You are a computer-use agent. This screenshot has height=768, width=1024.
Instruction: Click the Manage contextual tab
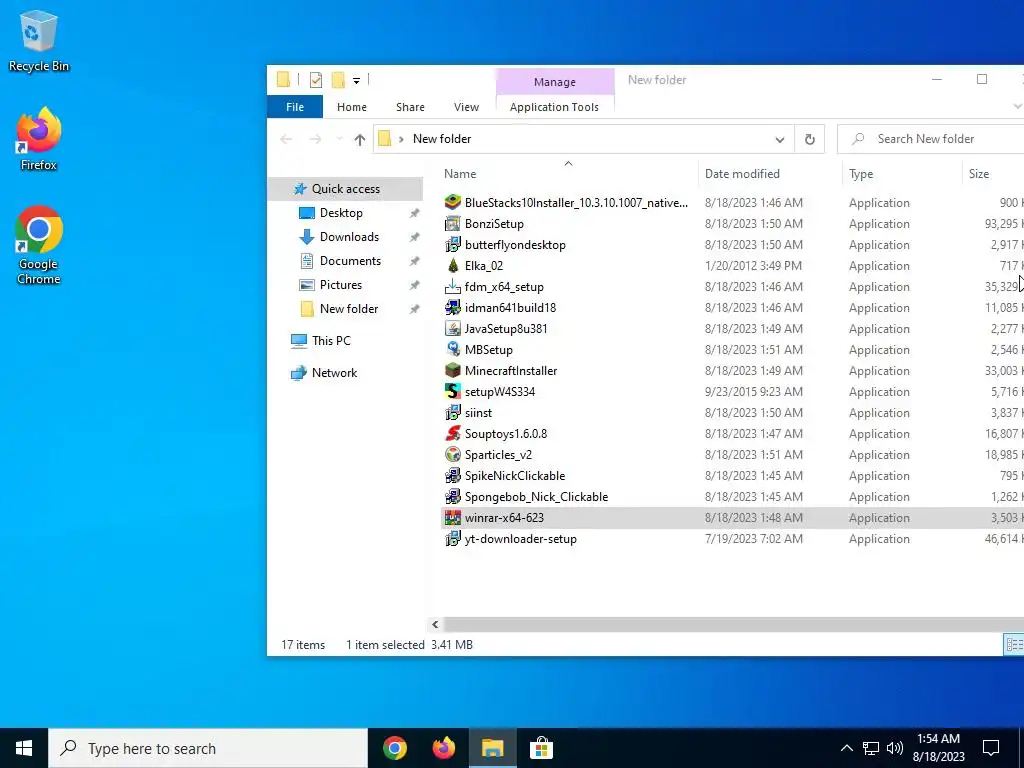[554, 82]
